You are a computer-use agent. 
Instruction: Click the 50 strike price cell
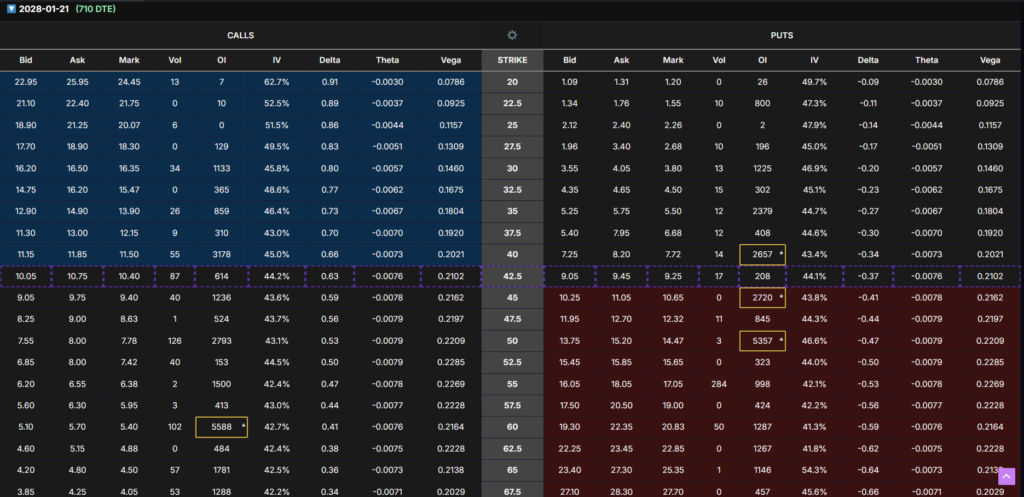(x=512, y=342)
